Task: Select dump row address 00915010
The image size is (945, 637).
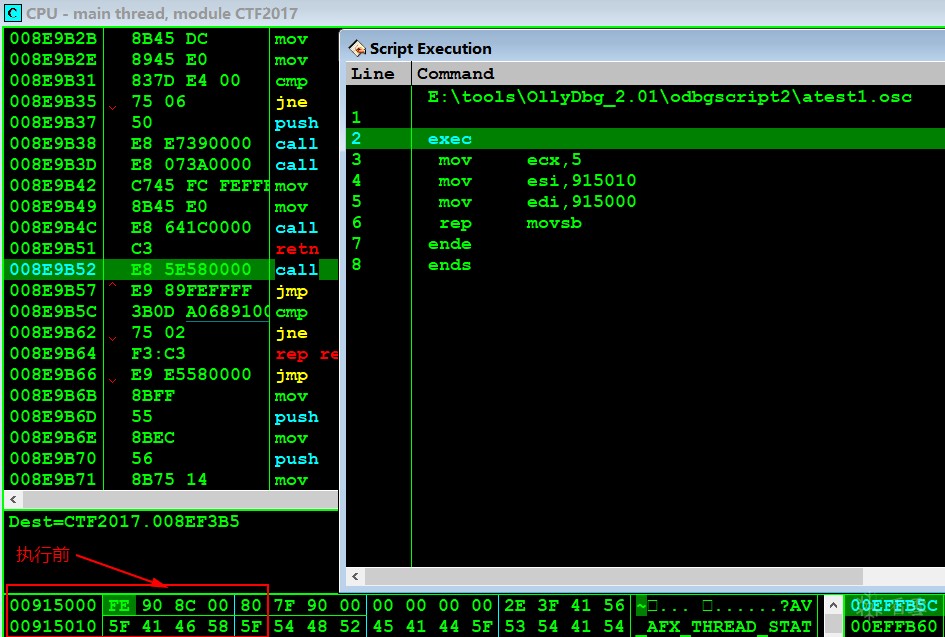Action: pyautogui.click(x=53, y=626)
